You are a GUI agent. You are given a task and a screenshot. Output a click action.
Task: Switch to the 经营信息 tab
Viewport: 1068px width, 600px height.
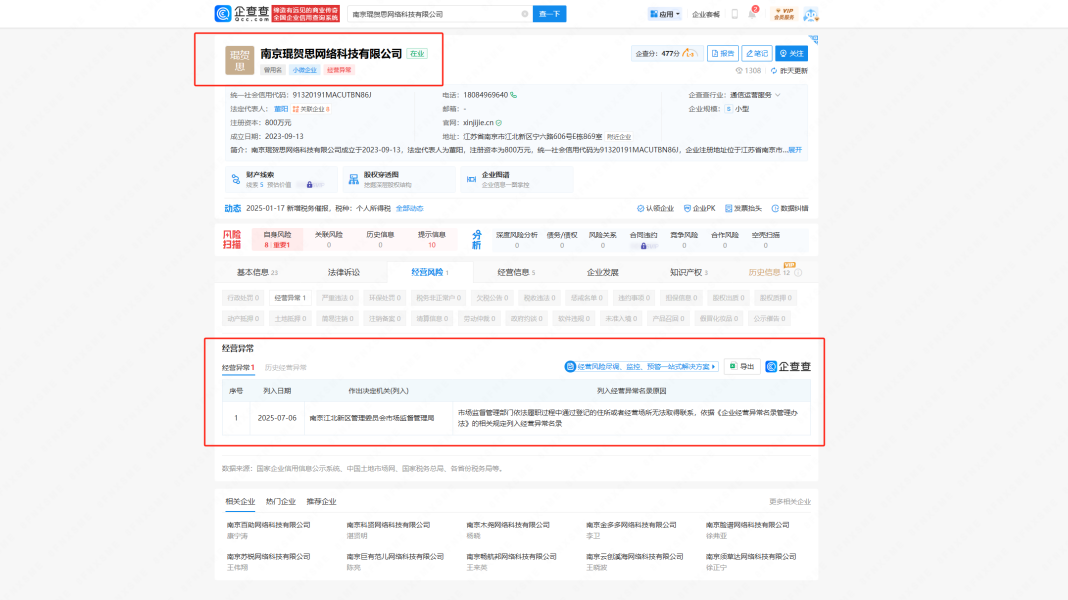516,272
